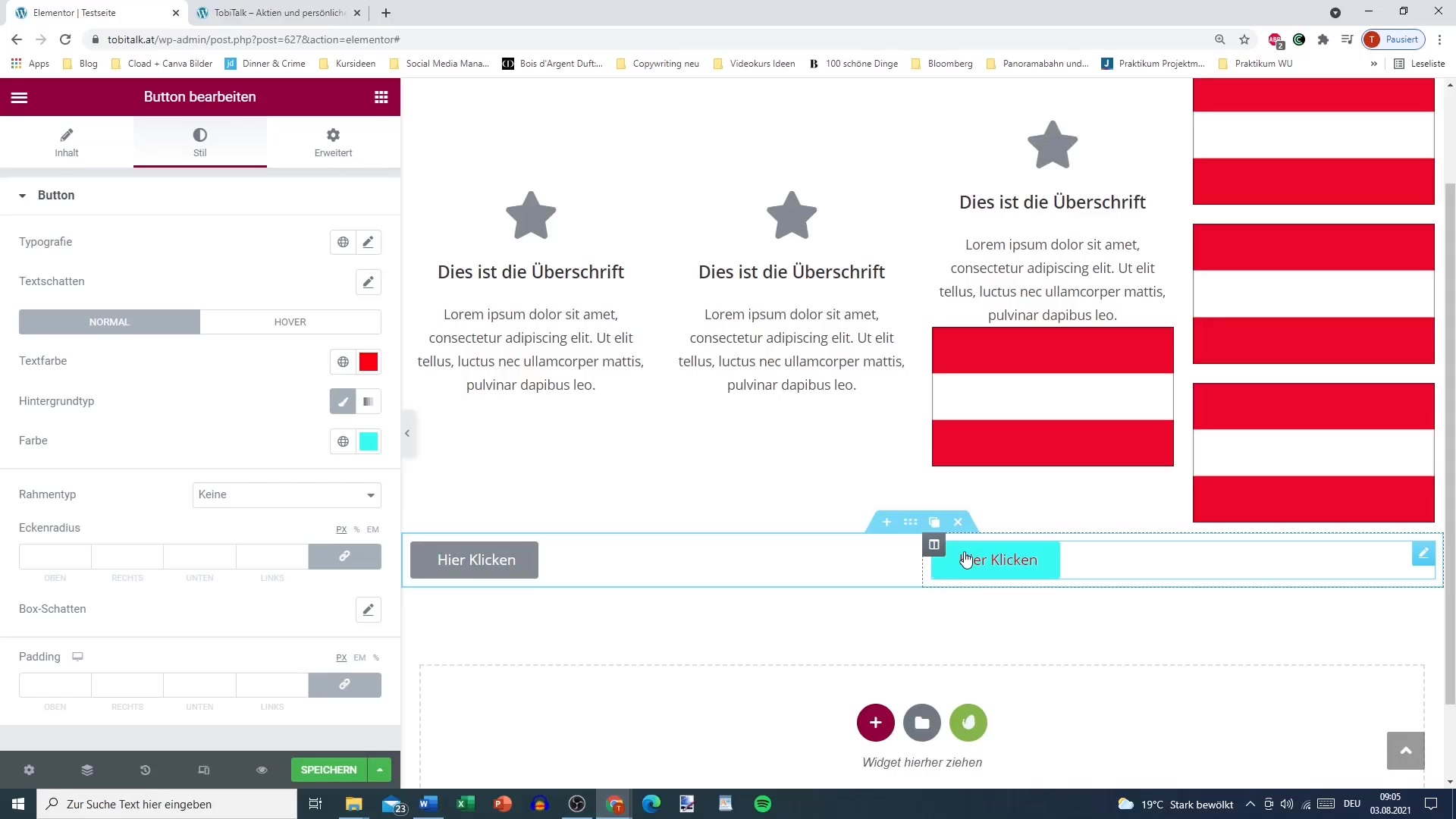
Task: Click the gray Hier Klicken button
Action: pyautogui.click(x=475, y=560)
